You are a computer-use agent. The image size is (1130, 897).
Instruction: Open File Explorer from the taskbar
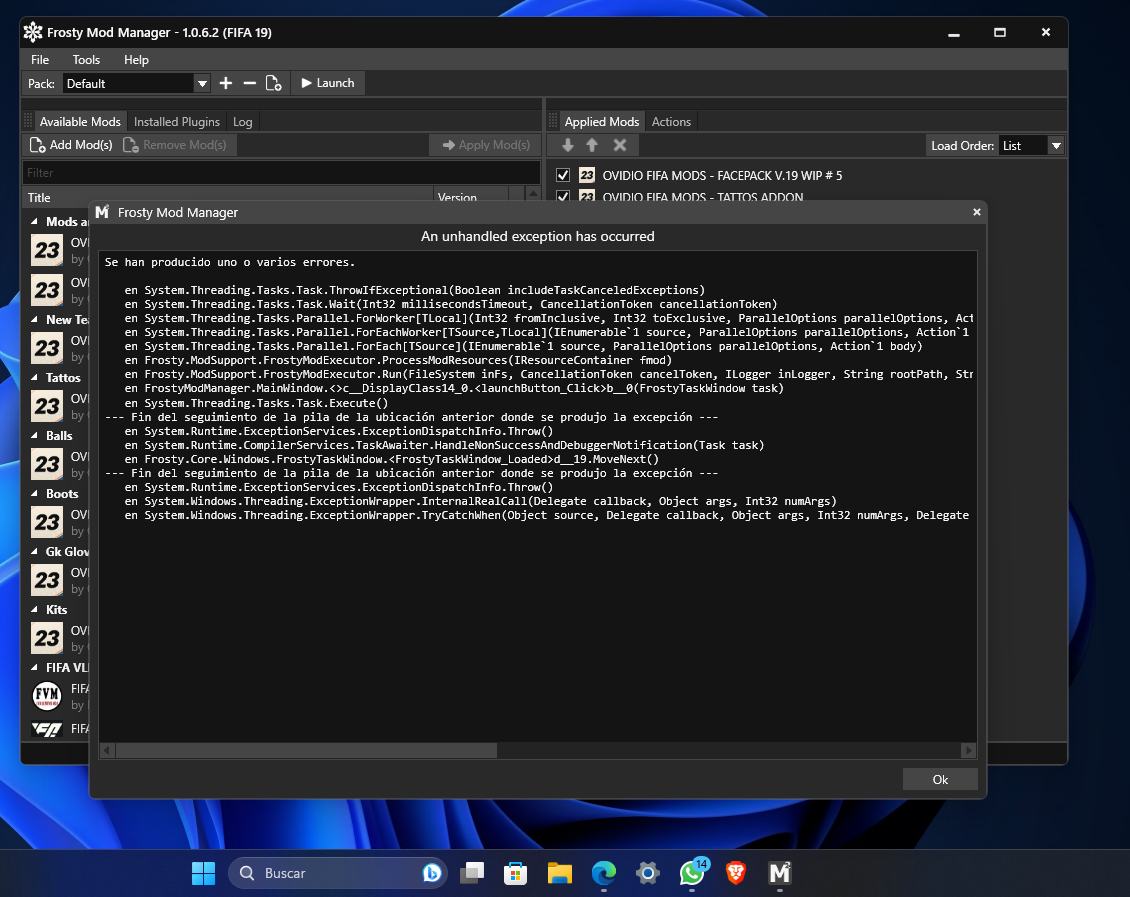(559, 873)
